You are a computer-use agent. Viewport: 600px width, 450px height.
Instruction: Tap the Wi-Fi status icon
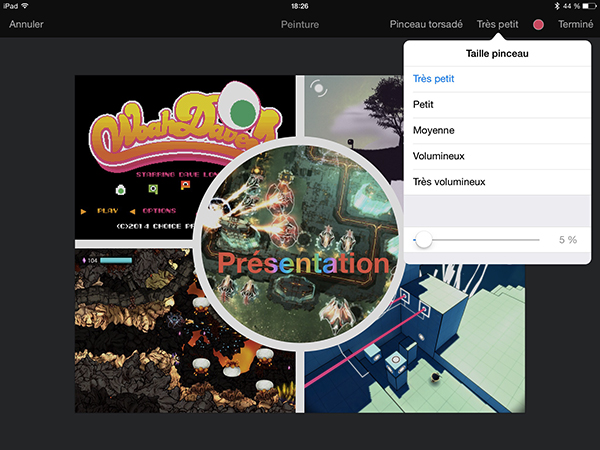tap(25, 6)
